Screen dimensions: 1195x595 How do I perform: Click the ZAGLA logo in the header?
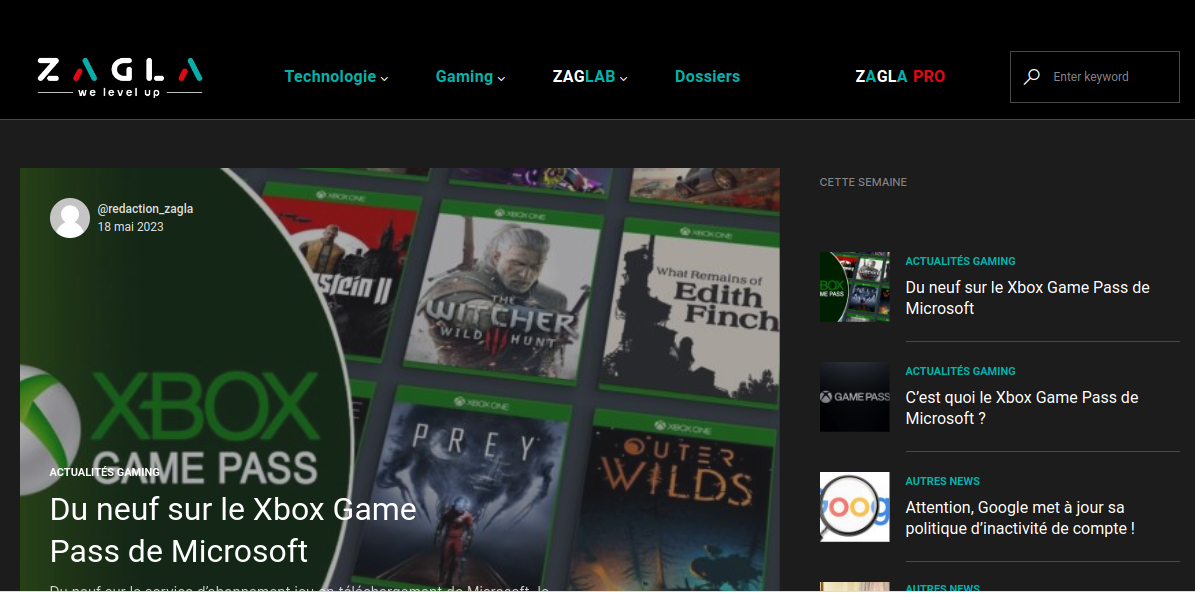(x=120, y=77)
